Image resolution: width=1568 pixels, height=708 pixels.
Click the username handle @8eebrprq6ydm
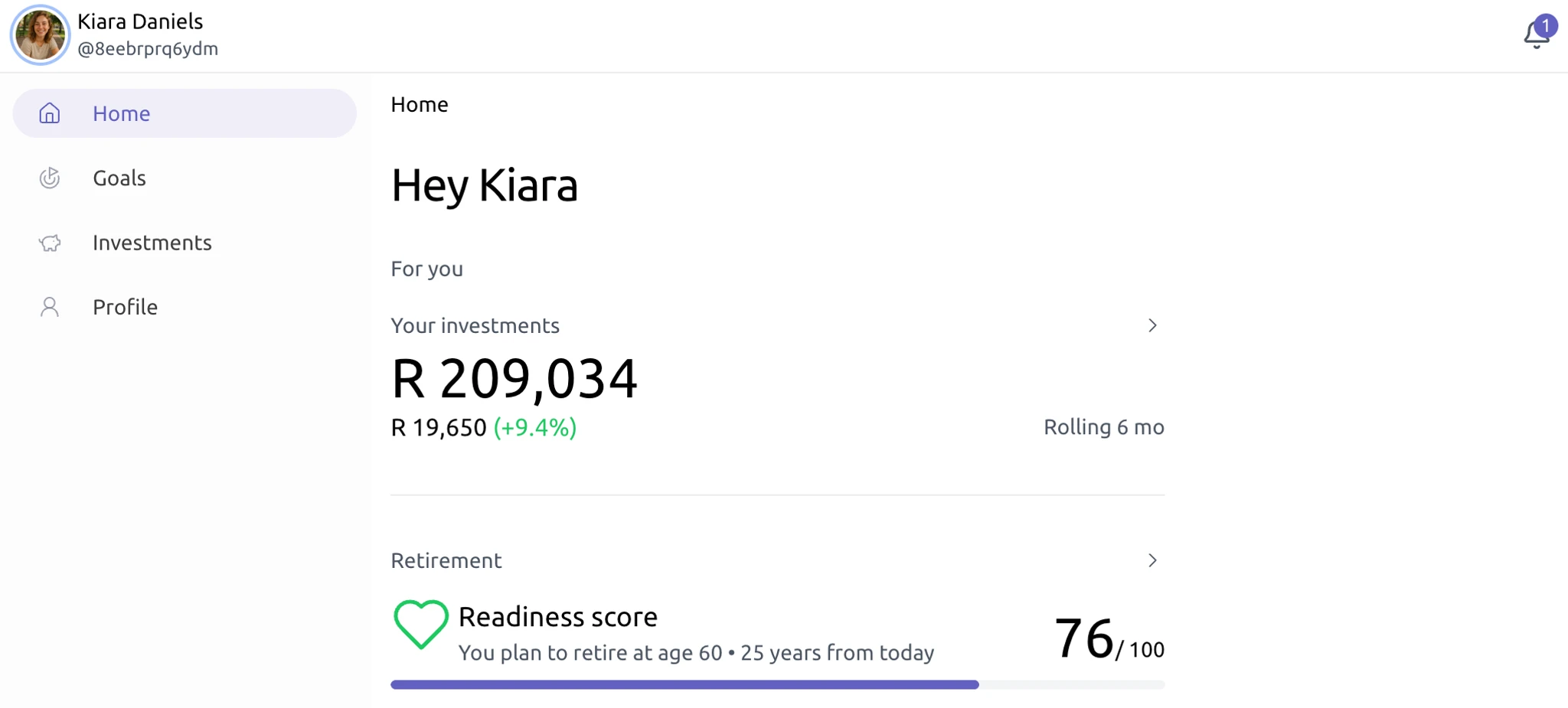click(149, 48)
